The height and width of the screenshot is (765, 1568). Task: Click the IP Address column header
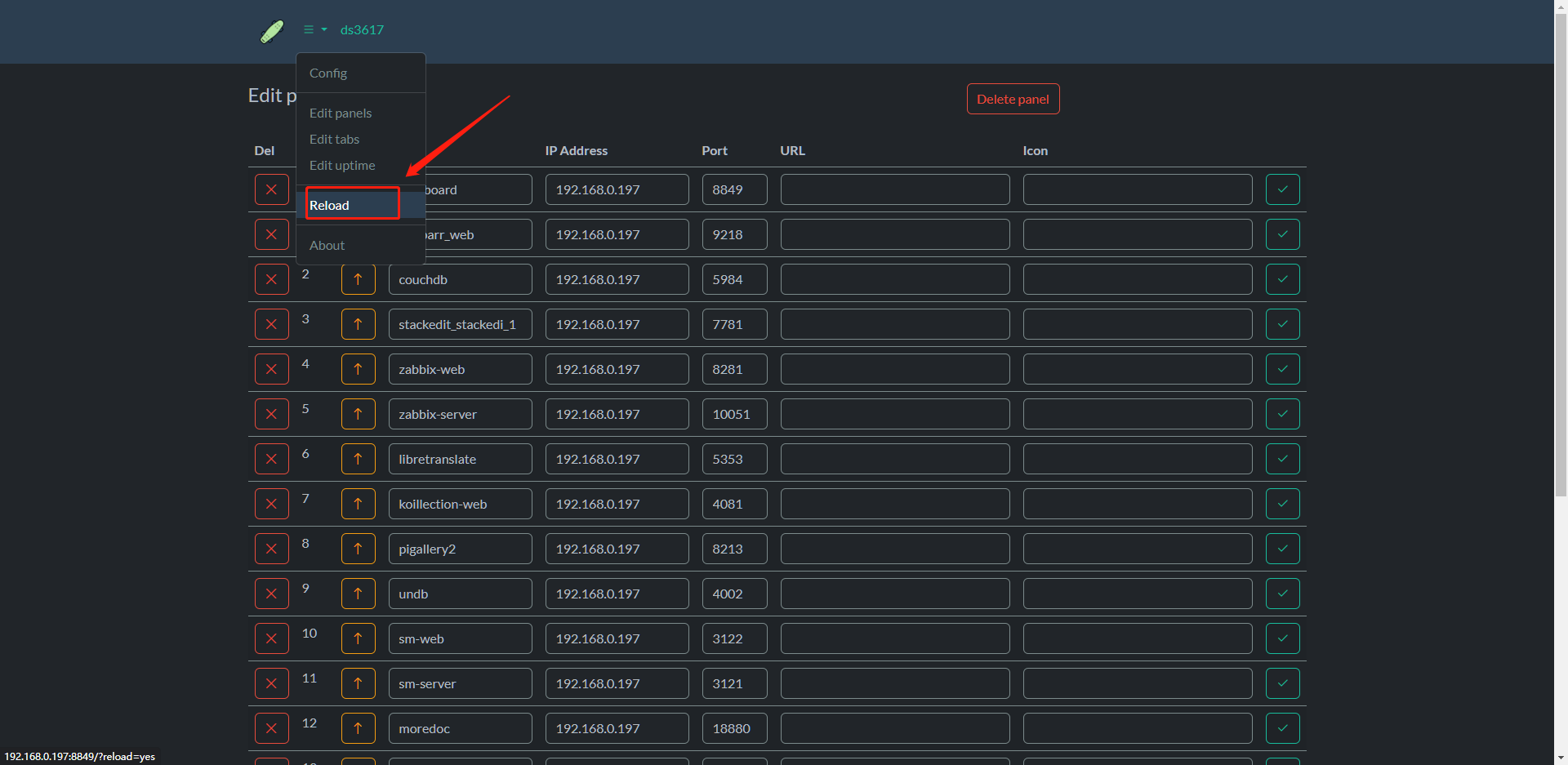pyautogui.click(x=577, y=150)
